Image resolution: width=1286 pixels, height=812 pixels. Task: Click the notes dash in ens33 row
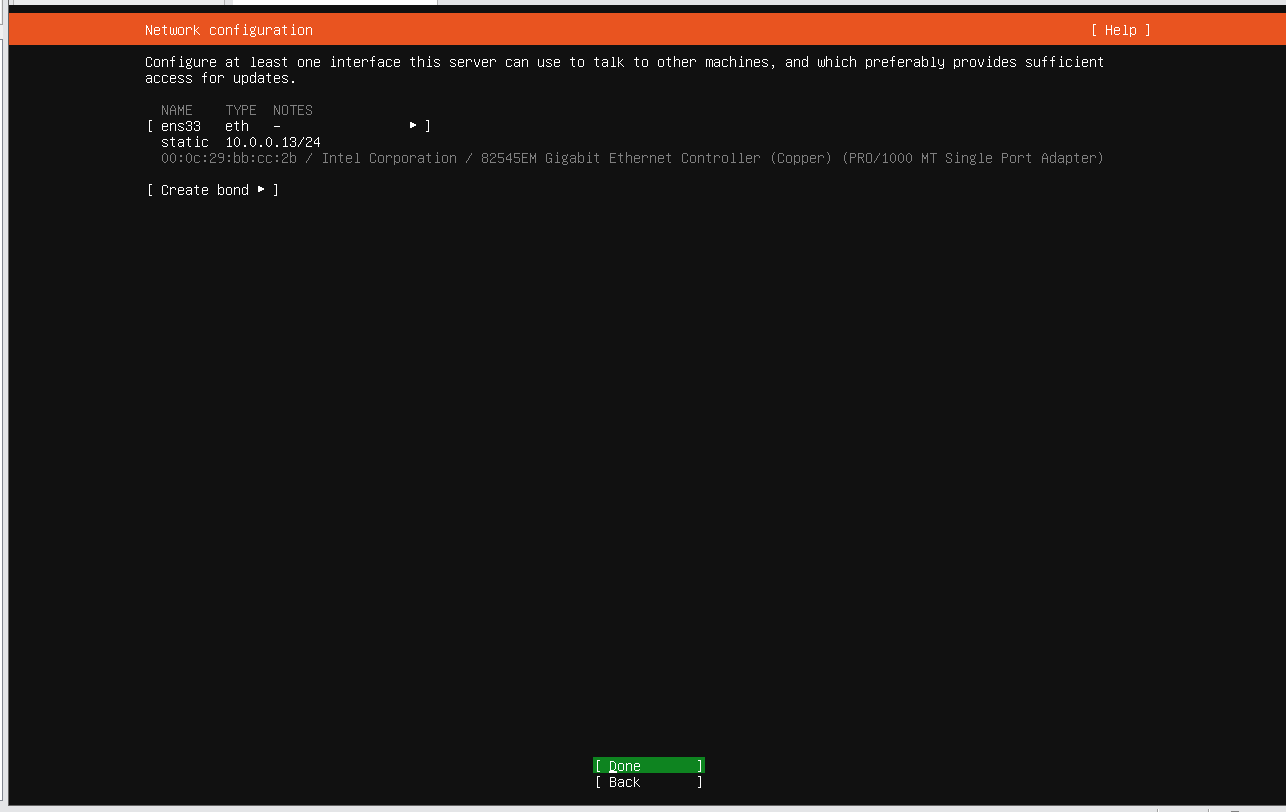tap(277, 126)
